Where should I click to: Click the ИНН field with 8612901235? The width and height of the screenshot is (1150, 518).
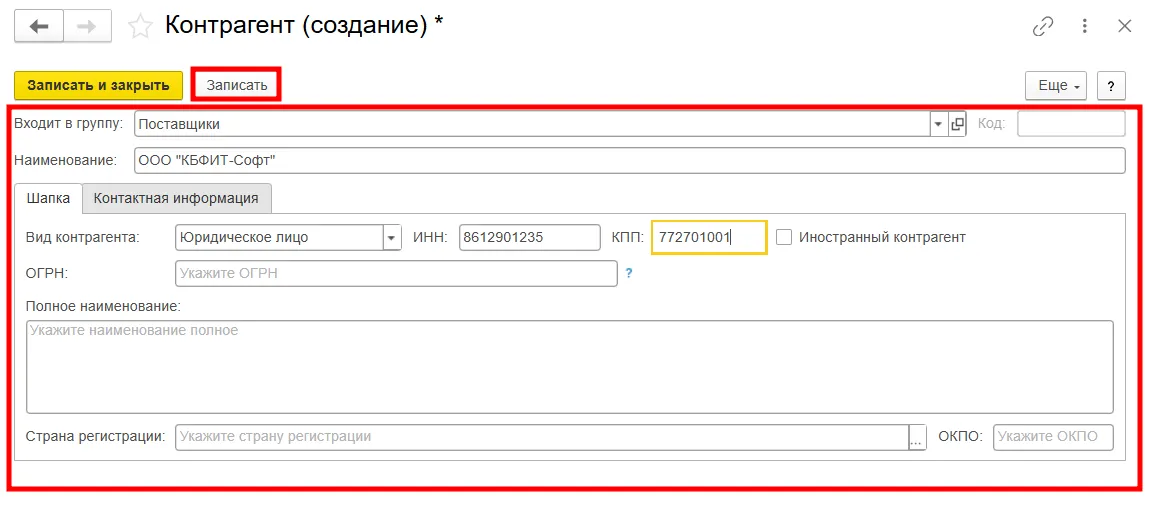pos(530,238)
